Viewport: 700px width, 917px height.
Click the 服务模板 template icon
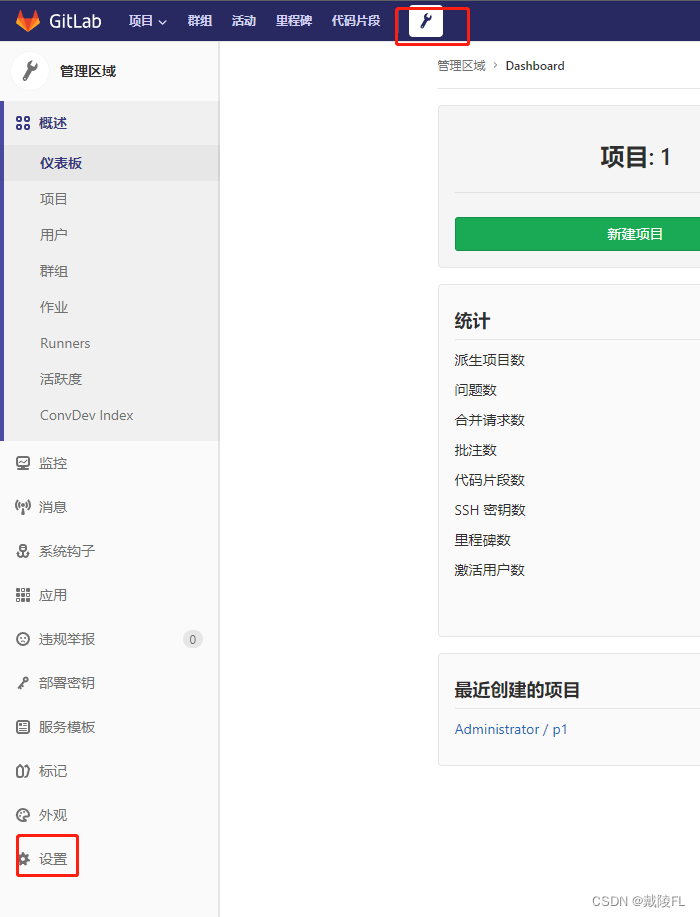(x=23, y=727)
